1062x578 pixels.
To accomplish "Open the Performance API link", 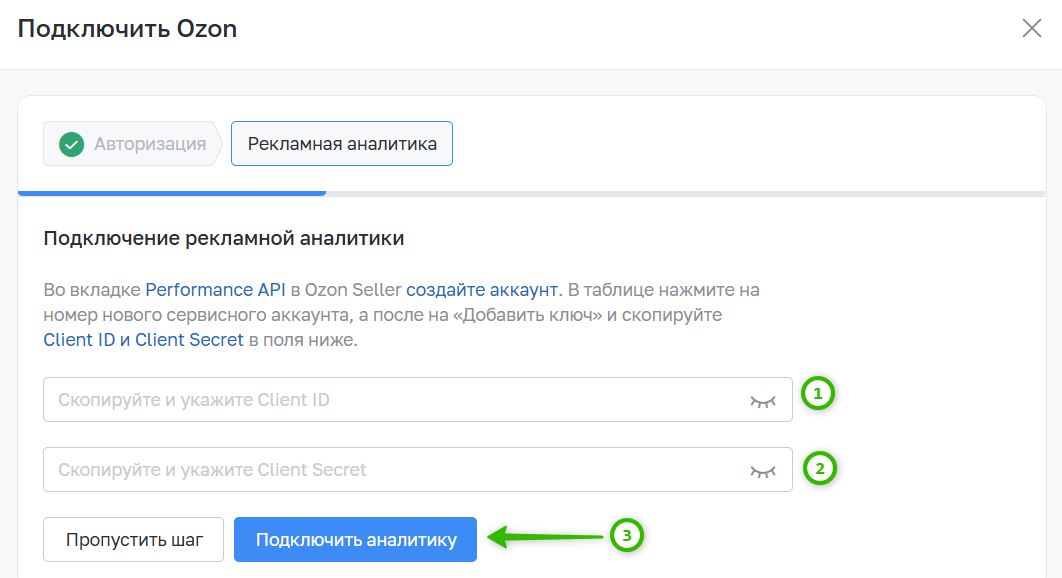I will click(215, 290).
